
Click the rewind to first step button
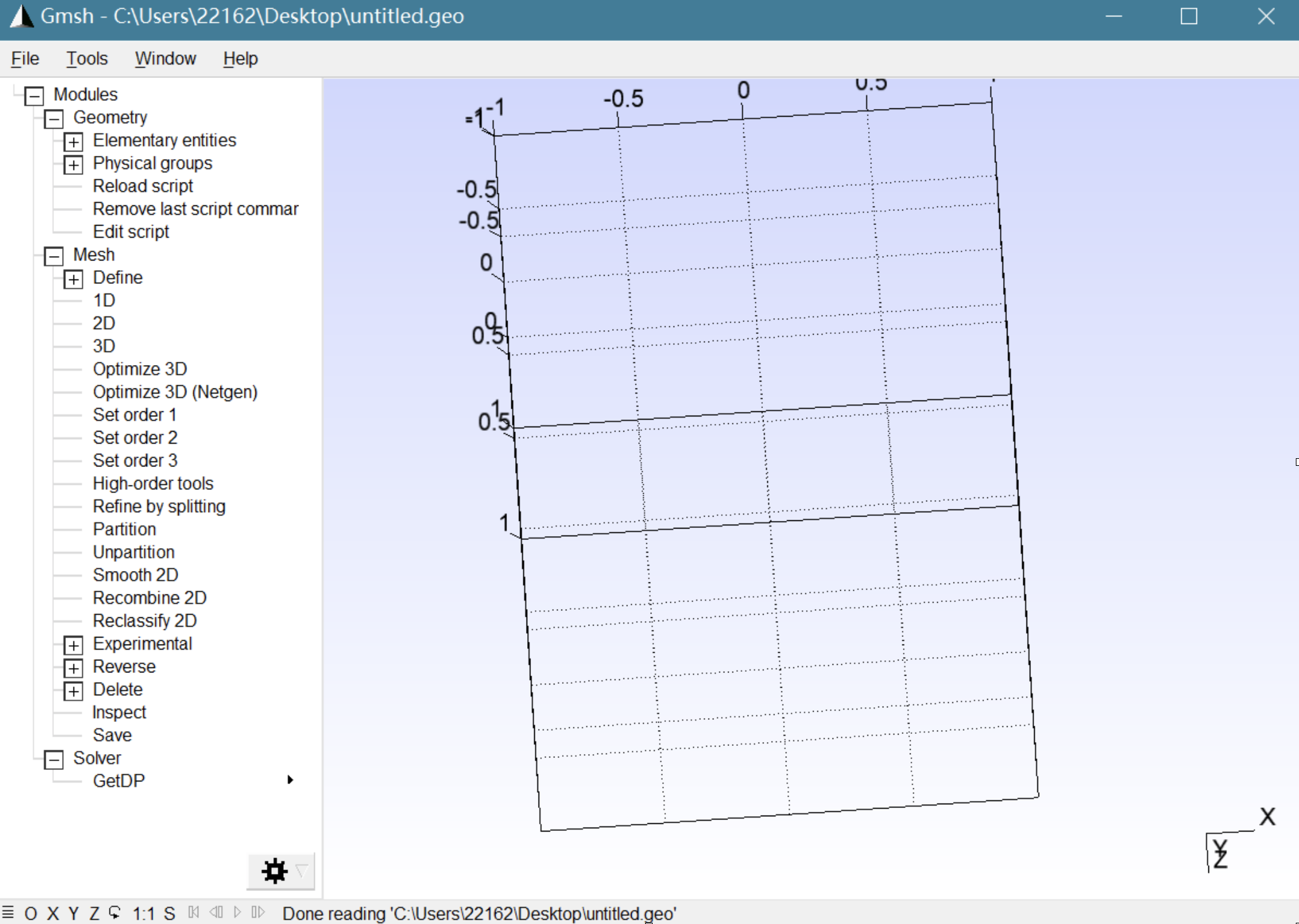(194, 912)
